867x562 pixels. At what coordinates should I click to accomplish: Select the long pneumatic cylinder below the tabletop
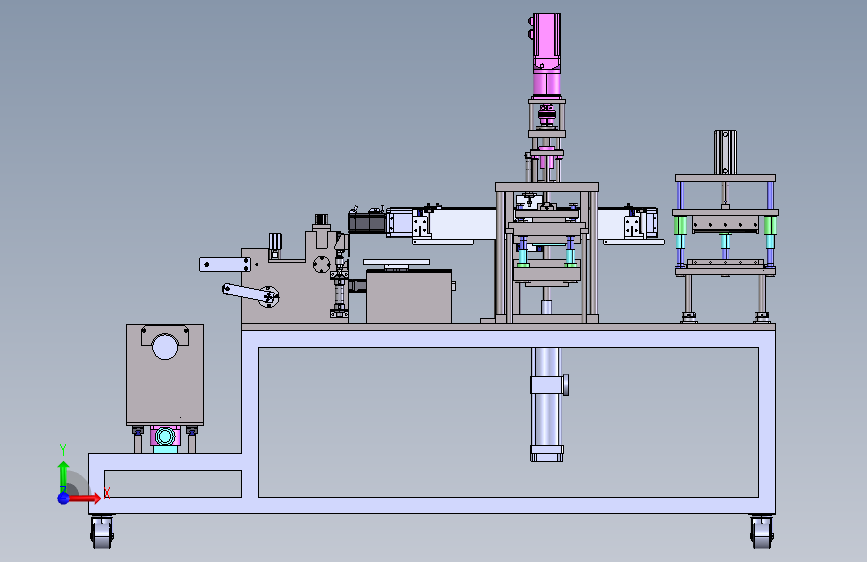[x=547, y=404]
